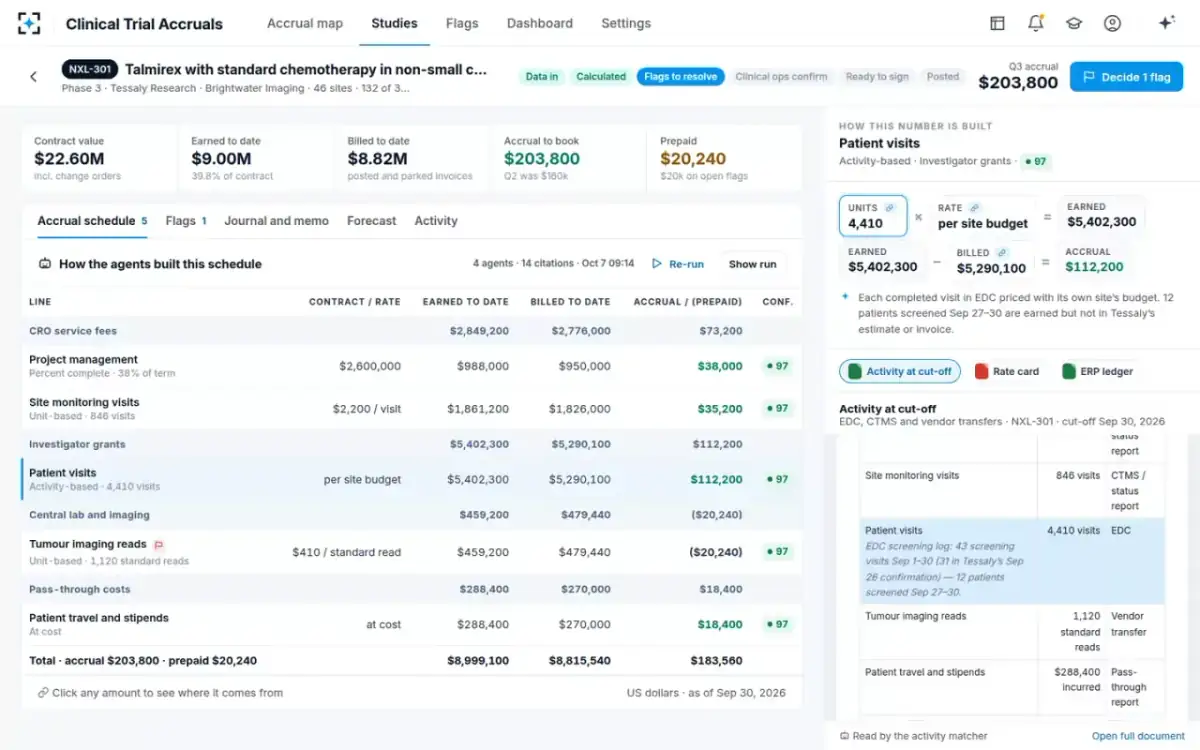The width and height of the screenshot is (1200, 750).
Task: Go back using the left chevron arrow
Action: click(33, 76)
